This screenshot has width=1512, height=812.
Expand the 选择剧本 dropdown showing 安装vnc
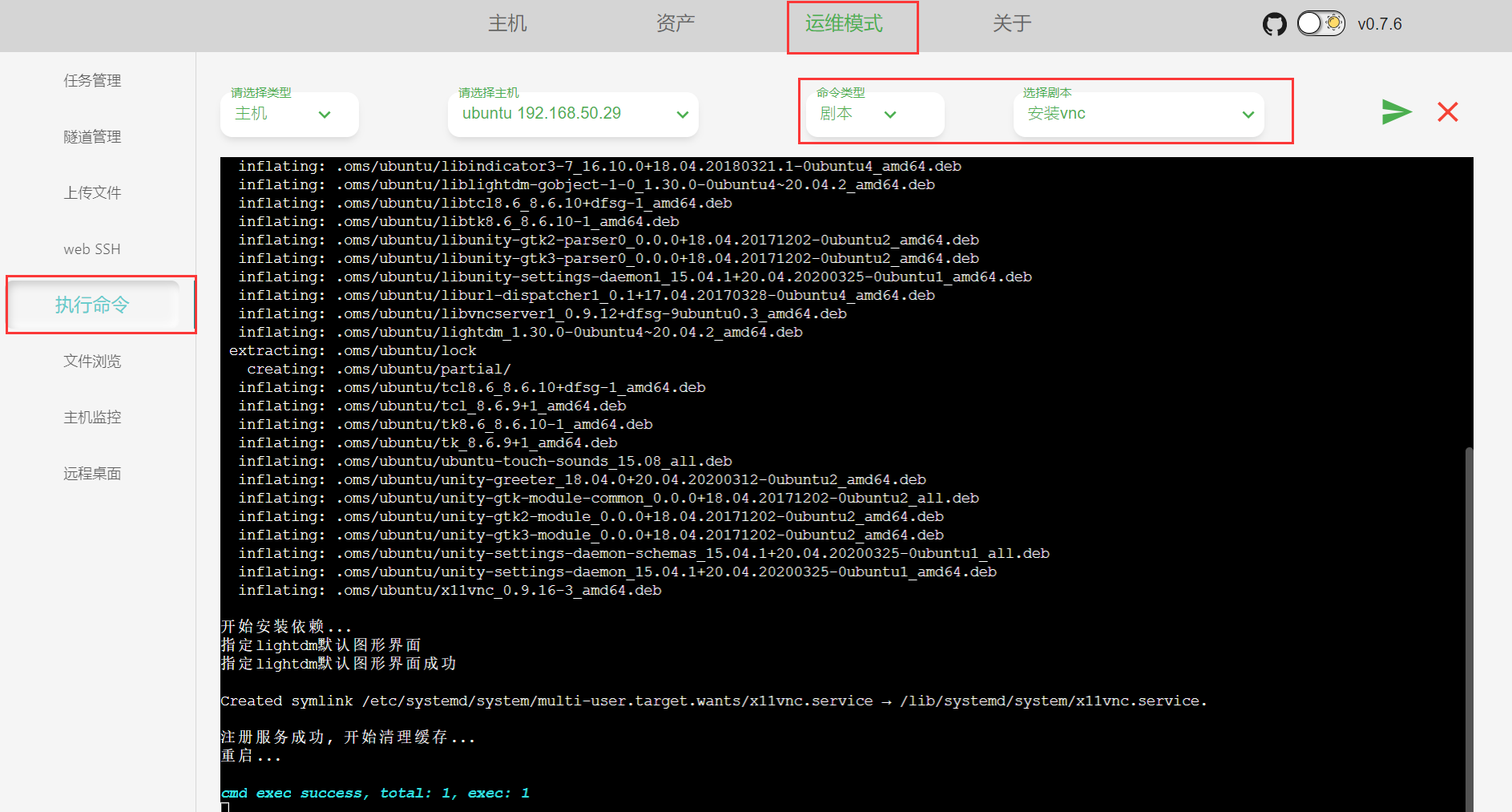pos(1139,114)
